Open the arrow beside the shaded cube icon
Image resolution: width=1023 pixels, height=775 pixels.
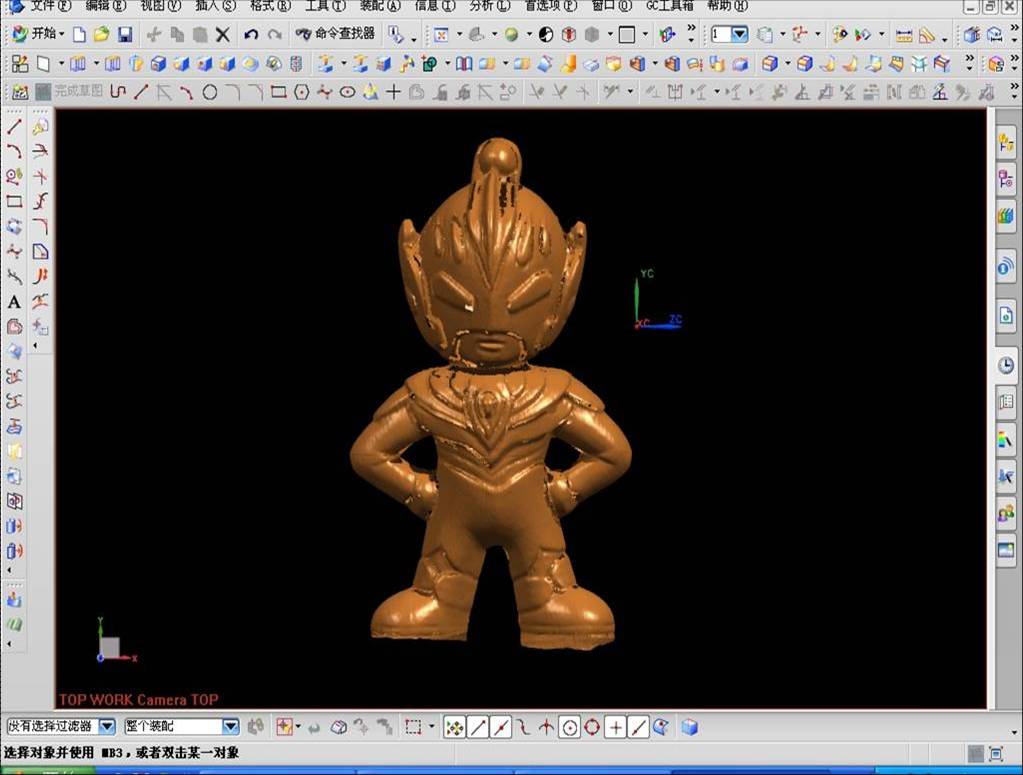pyautogui.click(x=610, y=35)
